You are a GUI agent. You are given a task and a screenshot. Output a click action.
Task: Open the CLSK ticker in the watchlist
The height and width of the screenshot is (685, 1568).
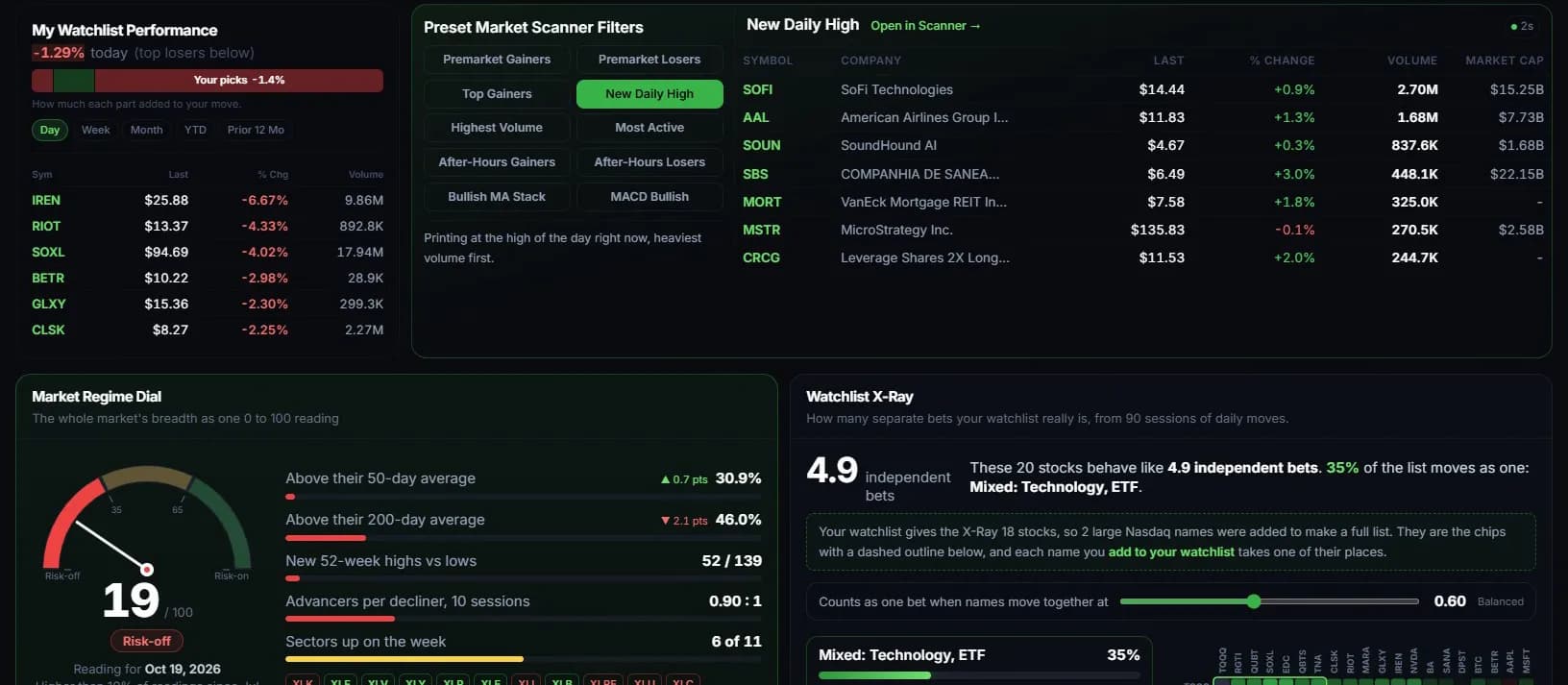point(48,330)
